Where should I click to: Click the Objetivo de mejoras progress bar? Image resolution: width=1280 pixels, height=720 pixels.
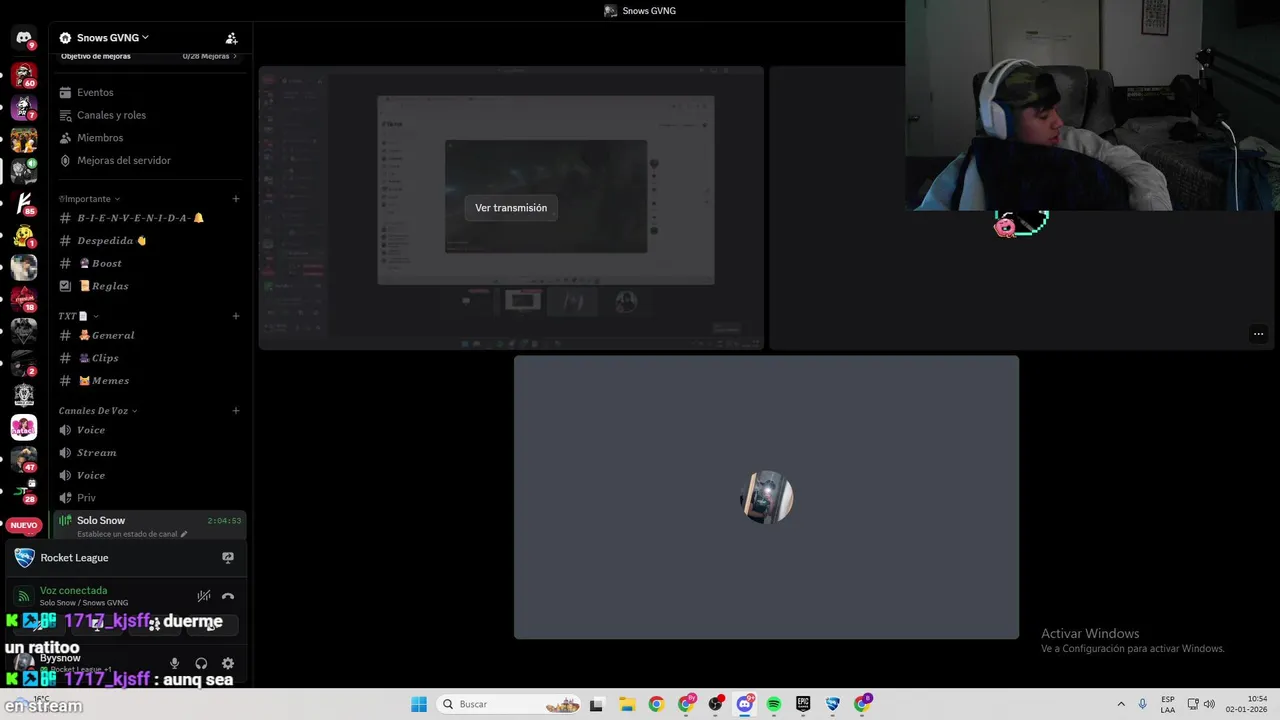point(150,56)
